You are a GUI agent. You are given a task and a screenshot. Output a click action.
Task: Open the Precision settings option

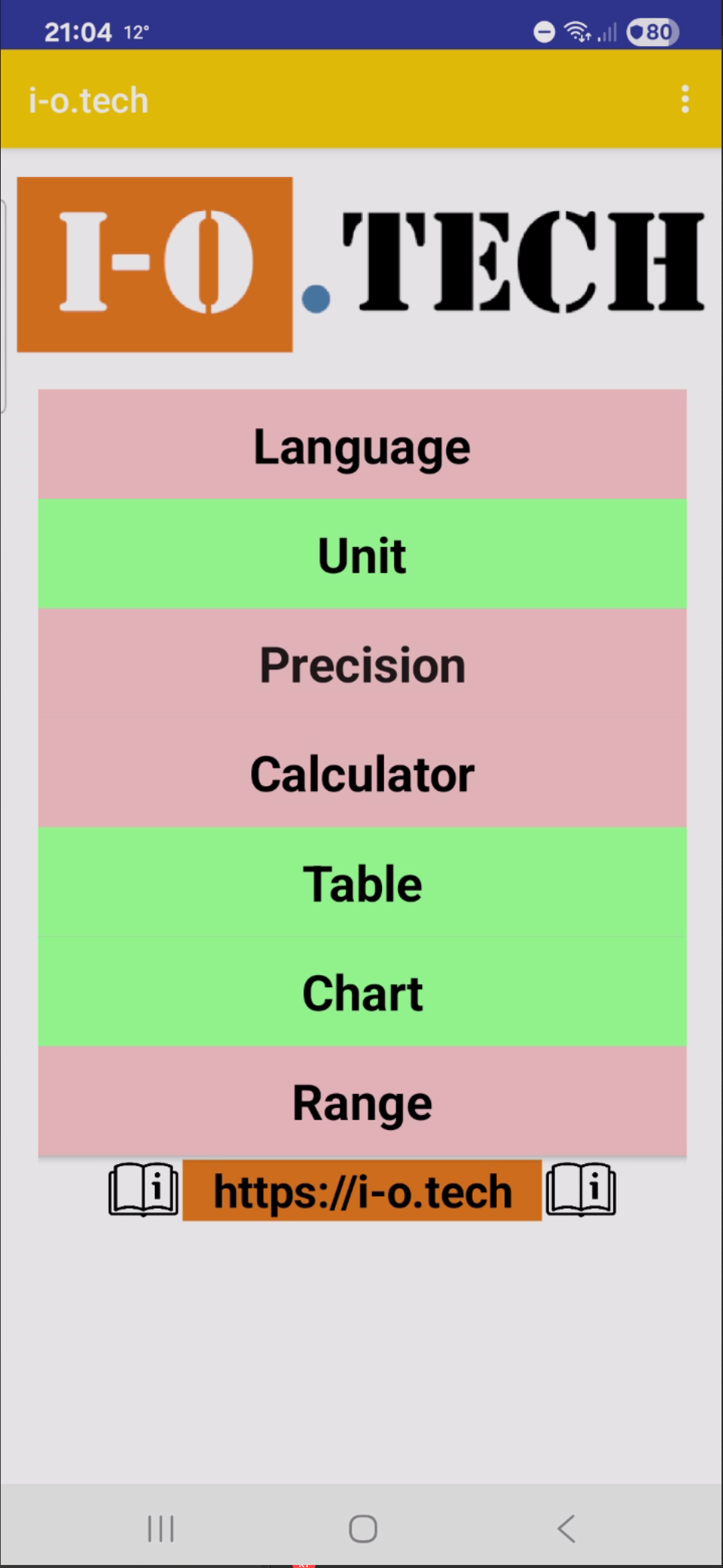(x=362, y=664)
